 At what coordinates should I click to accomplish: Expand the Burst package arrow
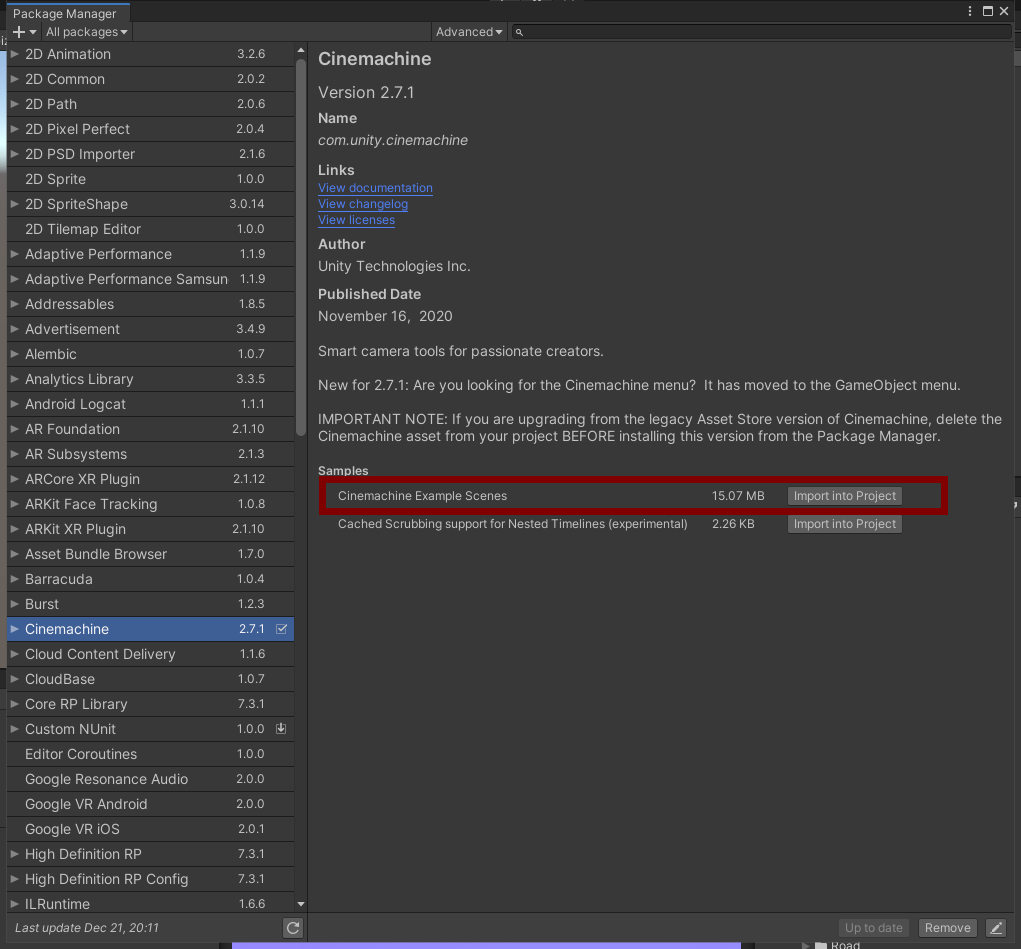tap(14, 604)
